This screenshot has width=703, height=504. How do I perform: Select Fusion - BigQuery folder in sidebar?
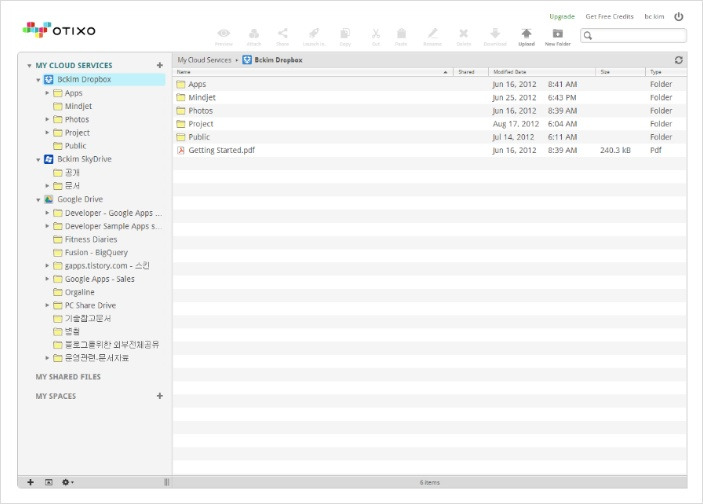pos(96,252)
